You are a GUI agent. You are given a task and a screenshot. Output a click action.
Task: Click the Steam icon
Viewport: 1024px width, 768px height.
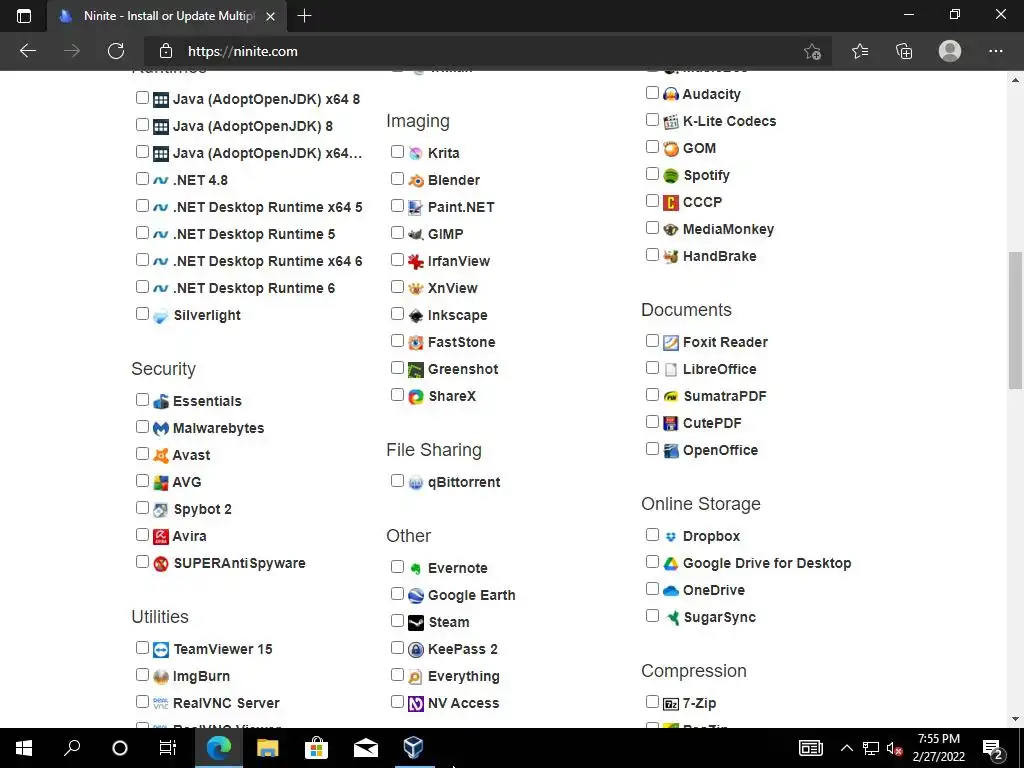(416, 622)
